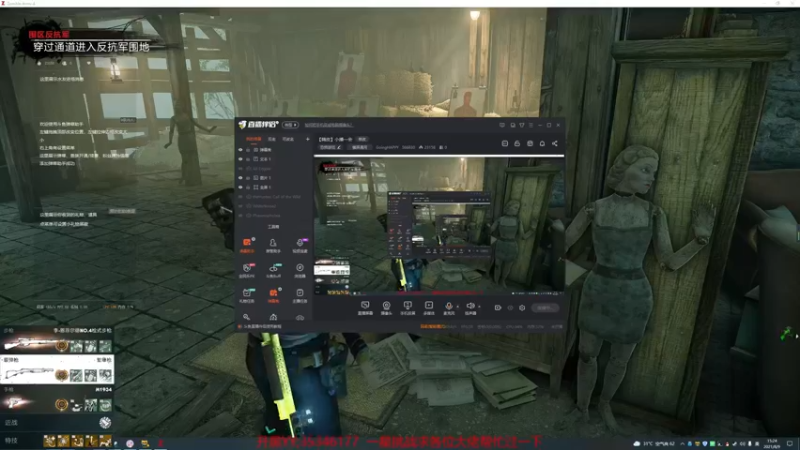Select 'theHunter: Call of the Wild' source row
The image size is (800, 450).
coord(273,196)
